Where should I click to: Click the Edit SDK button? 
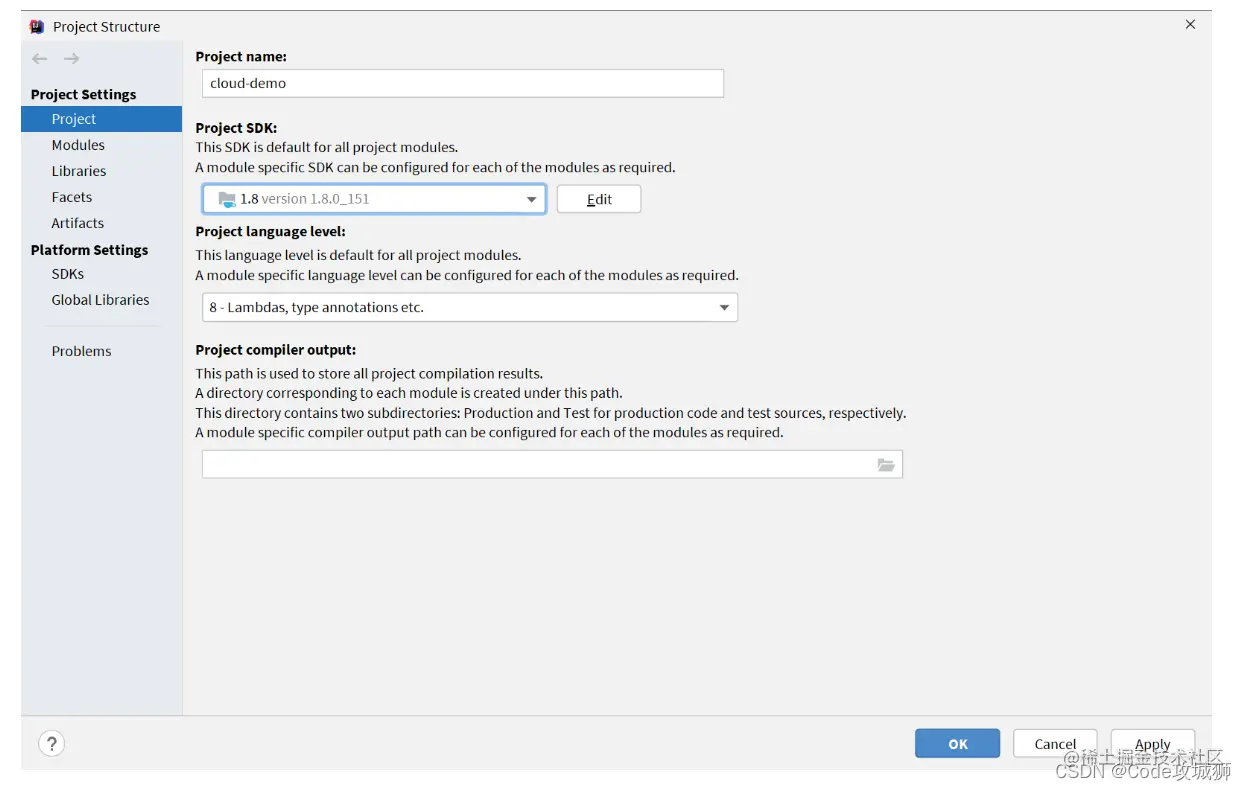point(599,199)
